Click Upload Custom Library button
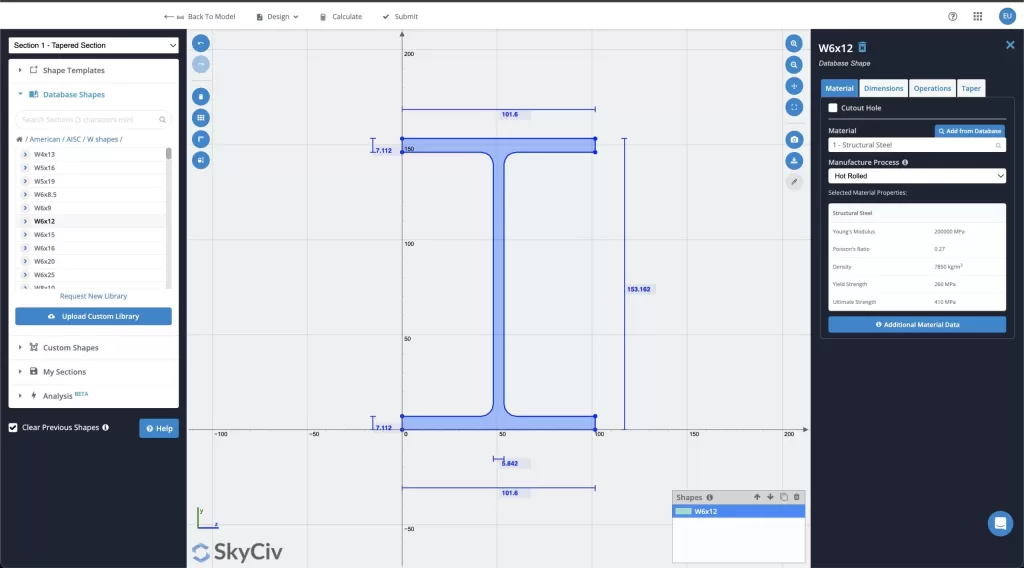This screenshot has height=568, width=1024. pyautogui.click(x=93, y=316)
